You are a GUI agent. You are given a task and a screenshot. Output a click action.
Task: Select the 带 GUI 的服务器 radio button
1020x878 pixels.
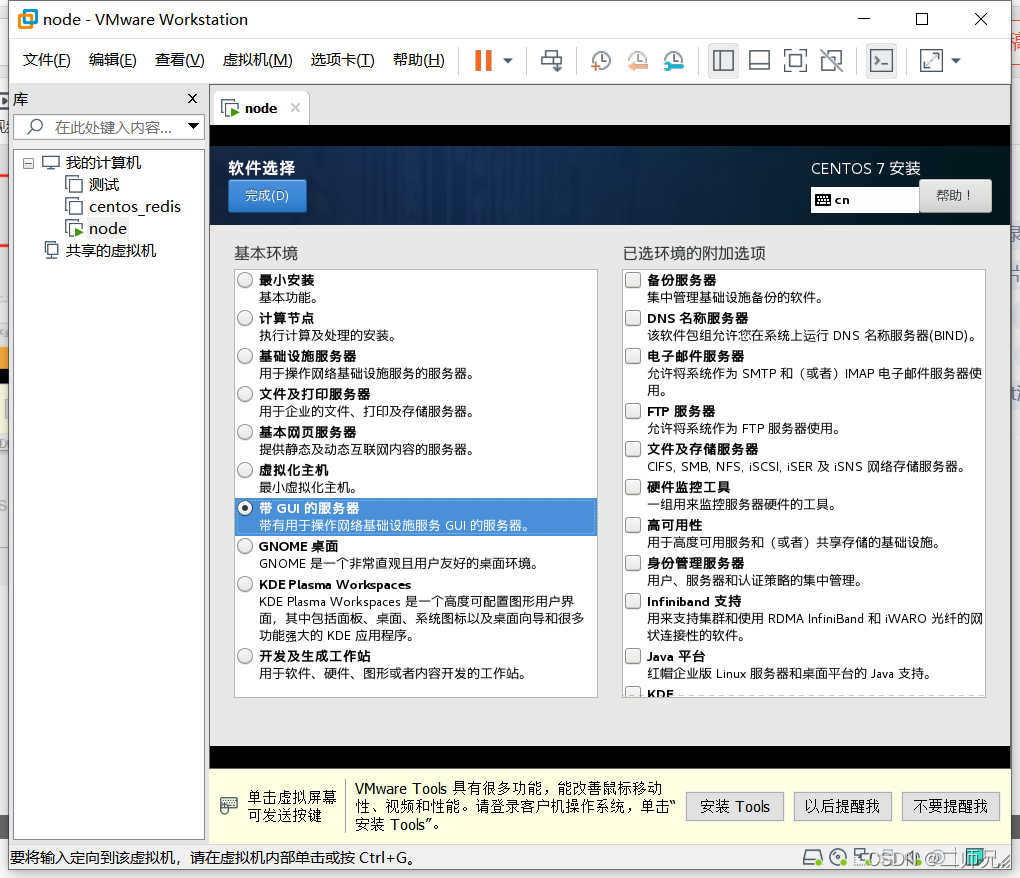tap(245, 508)
